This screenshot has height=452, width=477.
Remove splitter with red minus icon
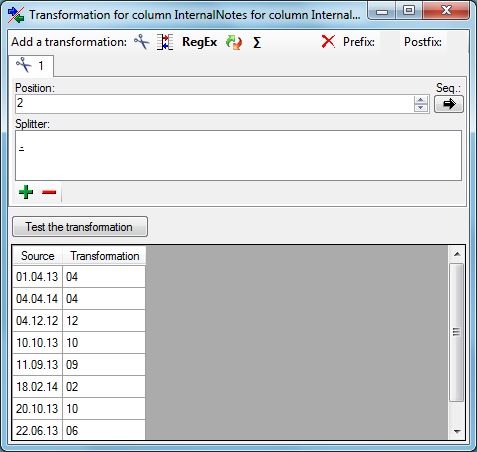[49, 192]
